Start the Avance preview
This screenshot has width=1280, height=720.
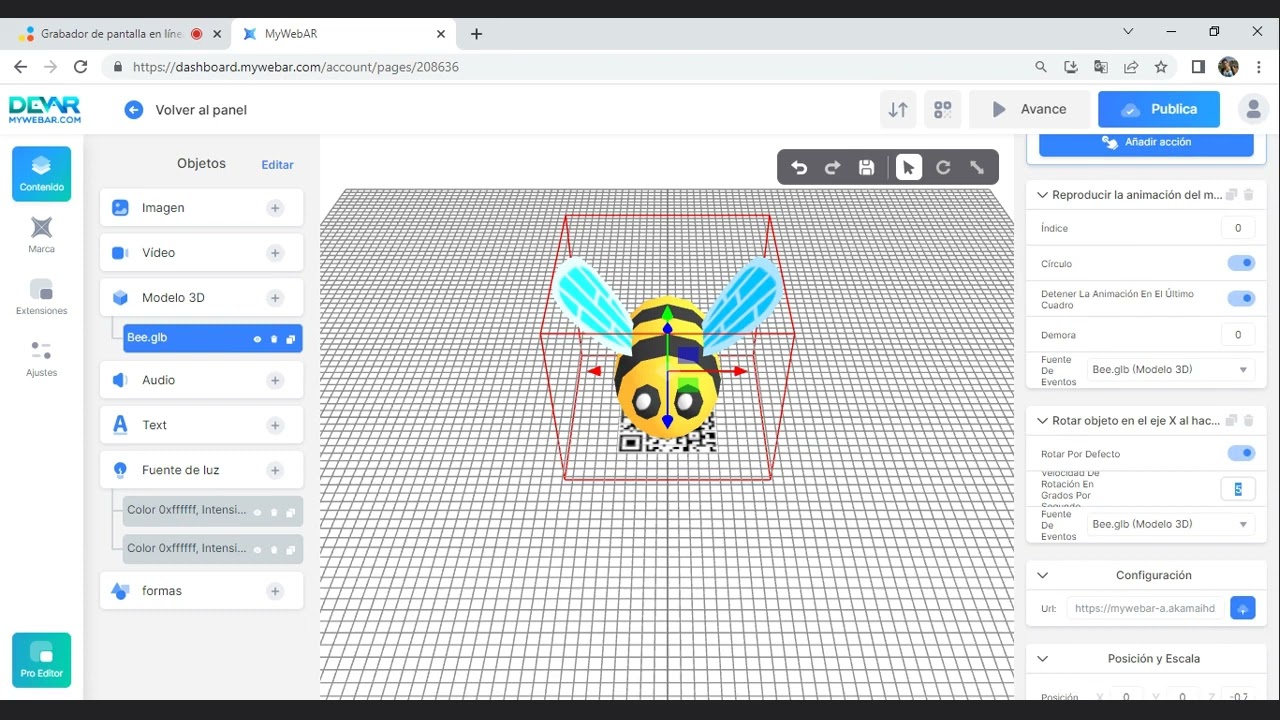click(x=1029, y=110)
